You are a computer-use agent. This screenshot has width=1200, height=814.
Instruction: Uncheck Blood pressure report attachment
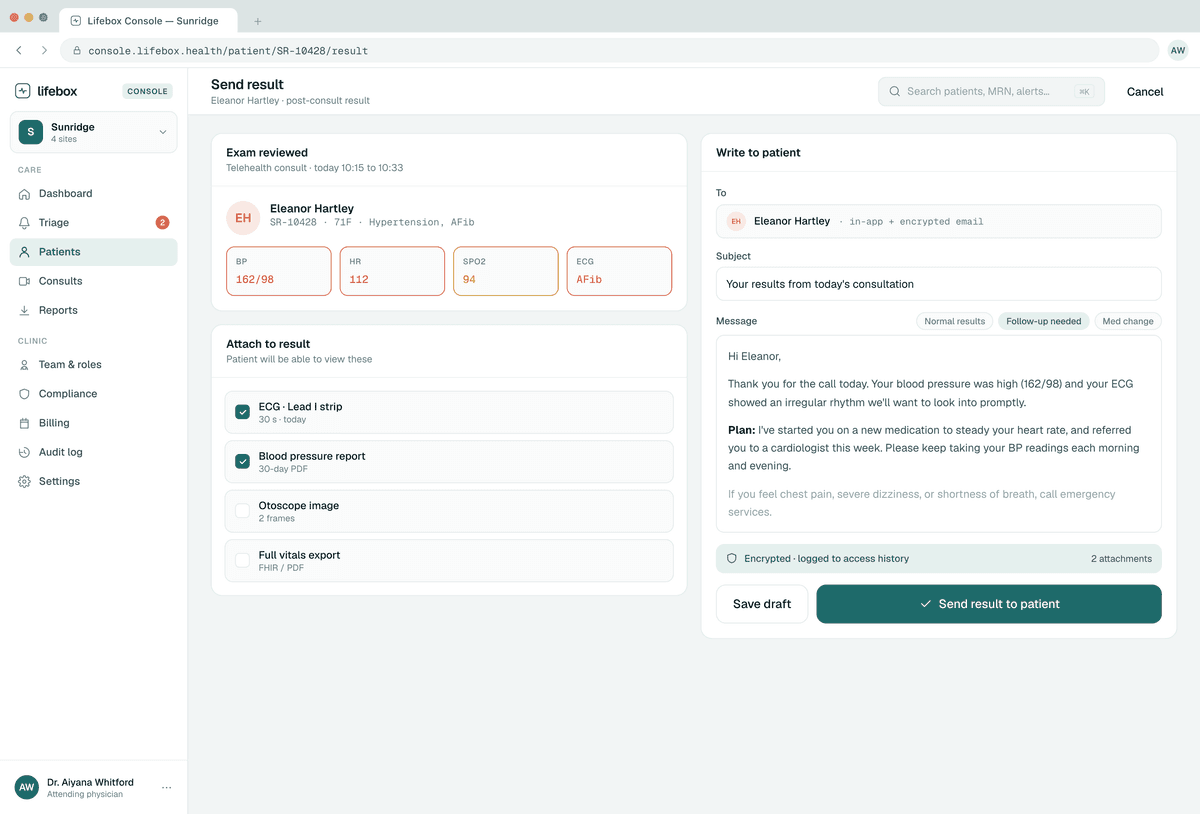[x=242, y=461]
